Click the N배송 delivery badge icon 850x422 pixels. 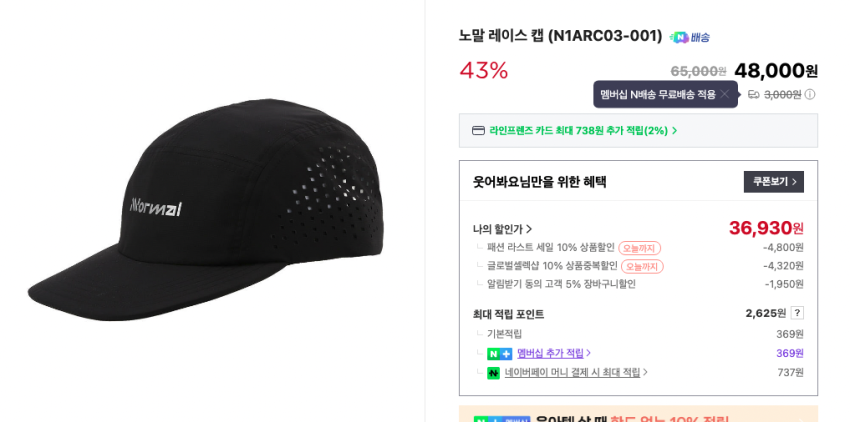(689, 37)
